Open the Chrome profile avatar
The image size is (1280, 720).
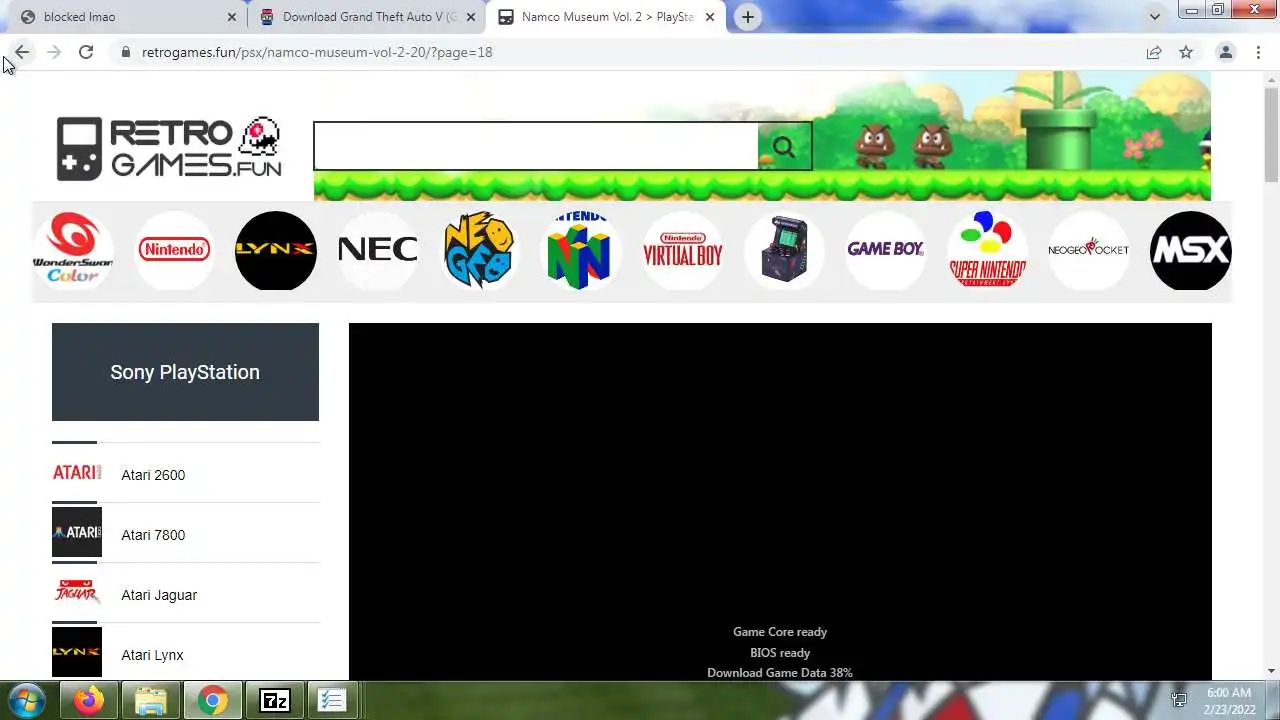coord(1226,52)
